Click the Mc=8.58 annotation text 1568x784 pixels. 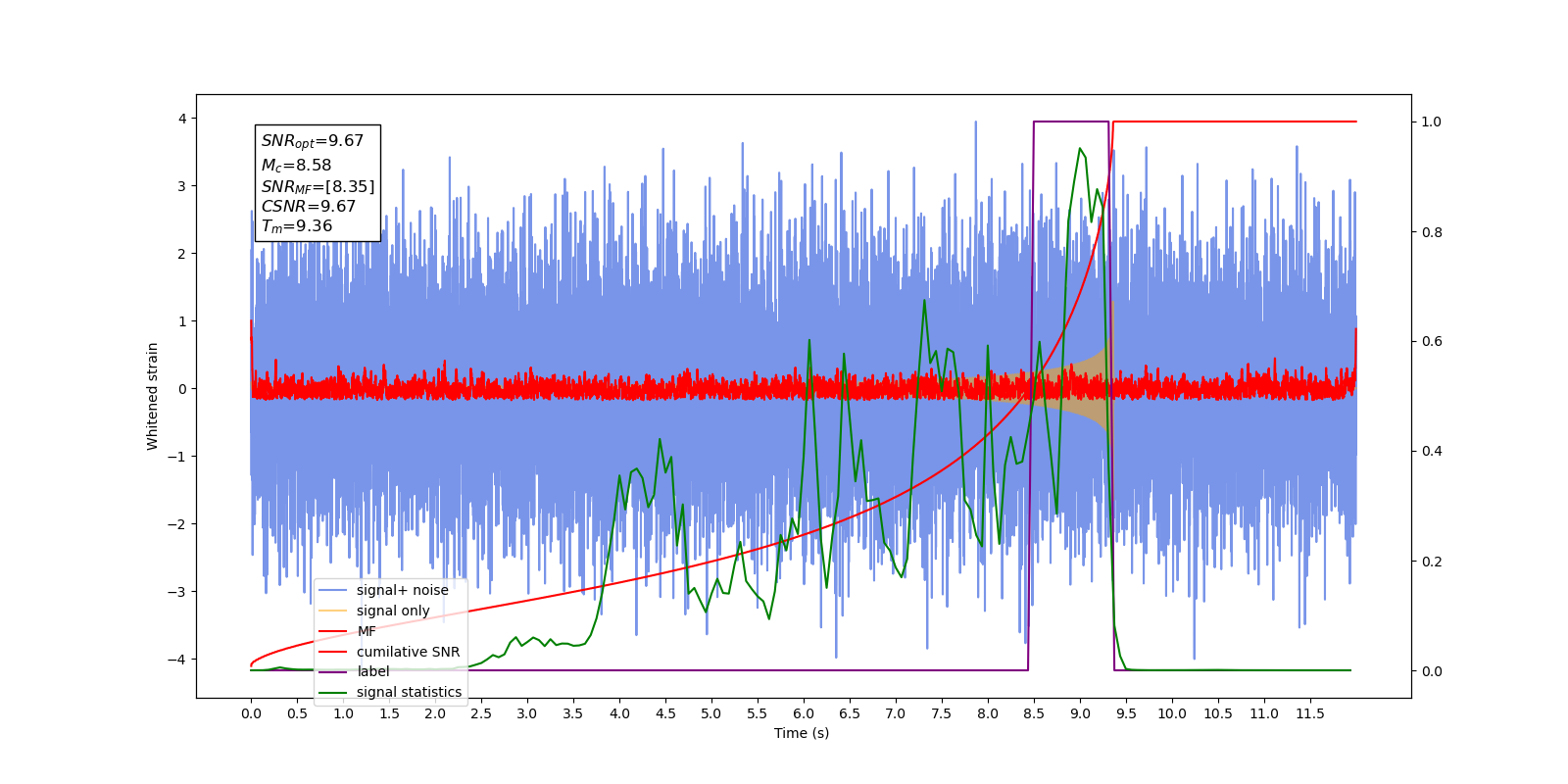pos(296,166)
